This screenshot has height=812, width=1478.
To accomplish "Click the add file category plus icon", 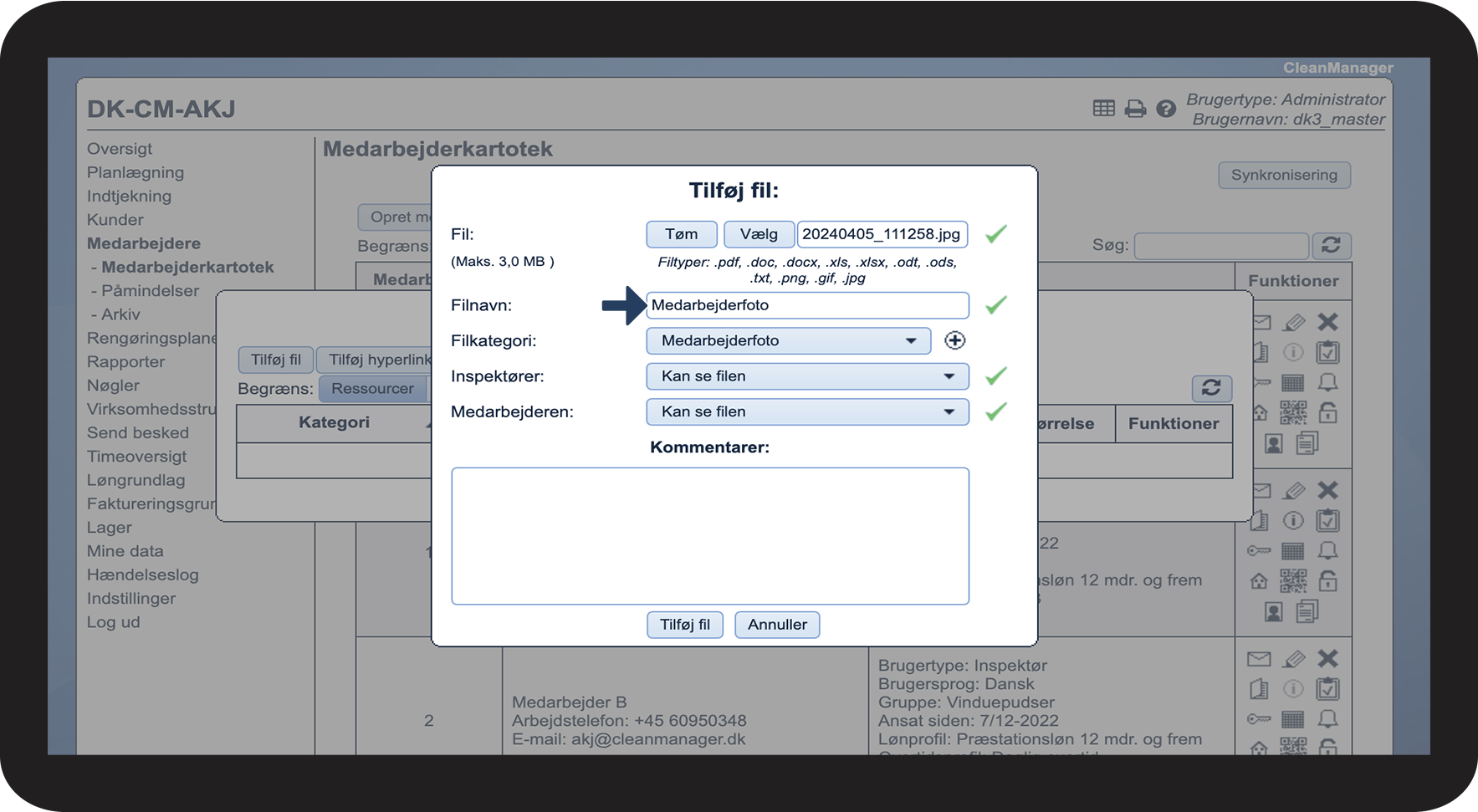I will [954, 340].
